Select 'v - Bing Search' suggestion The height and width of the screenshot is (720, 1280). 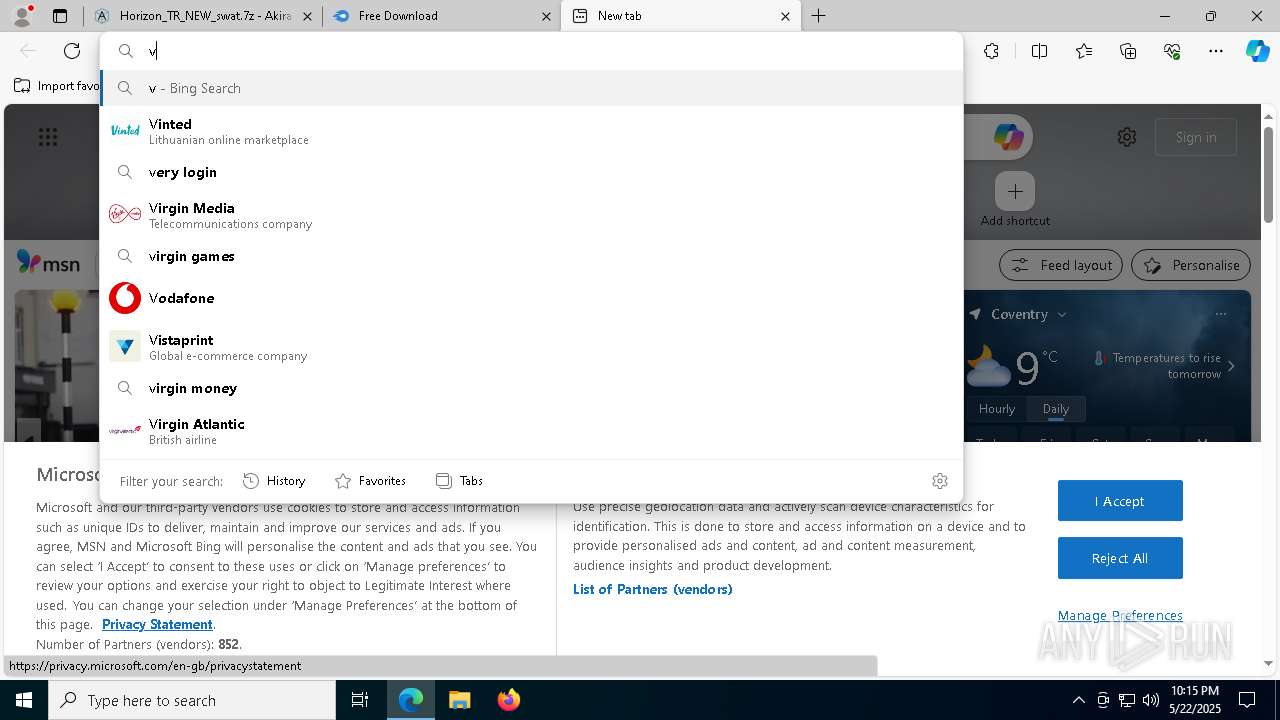(531, 88)
